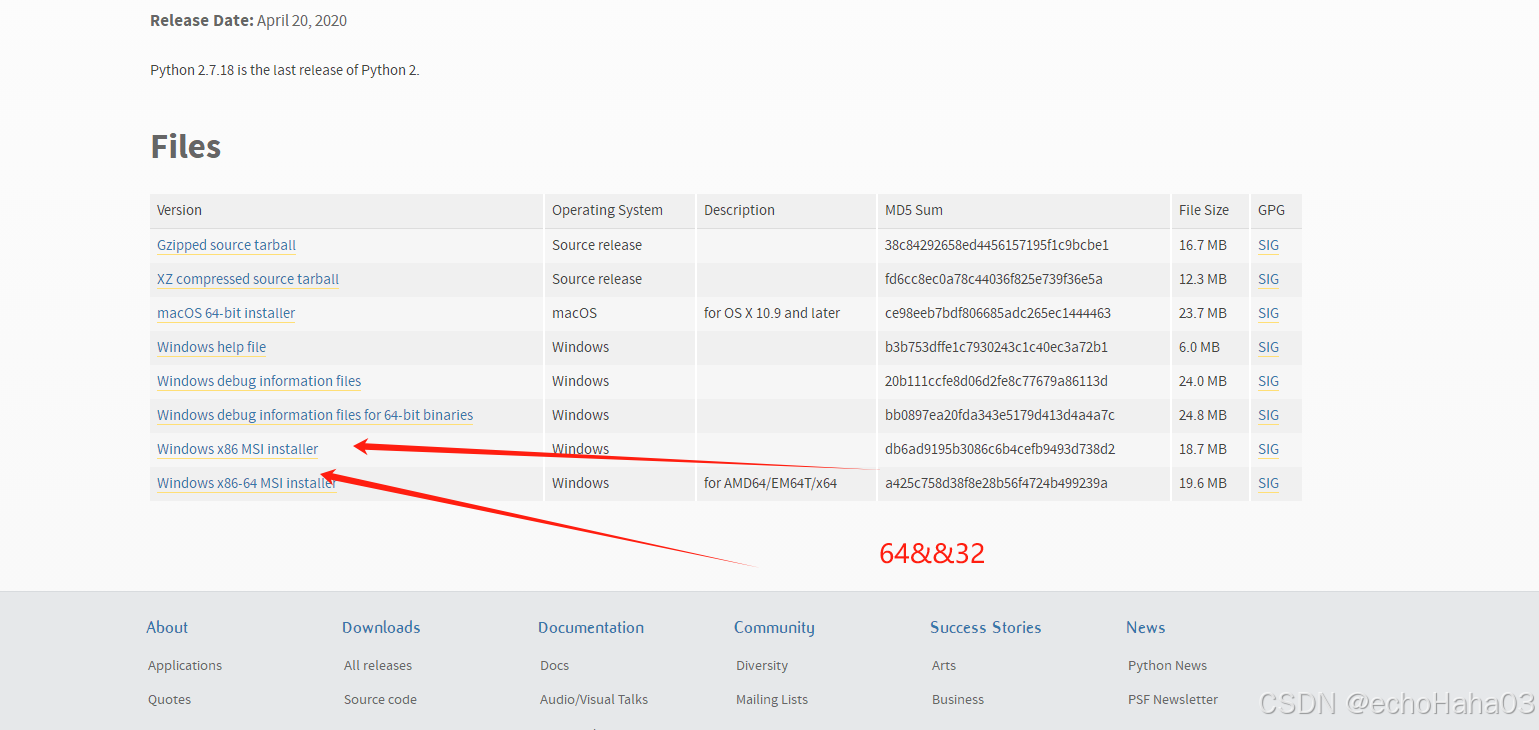Select MD5 sum b3b753dffe1c7930243c1c40ec3a72b1

point(996,347)
